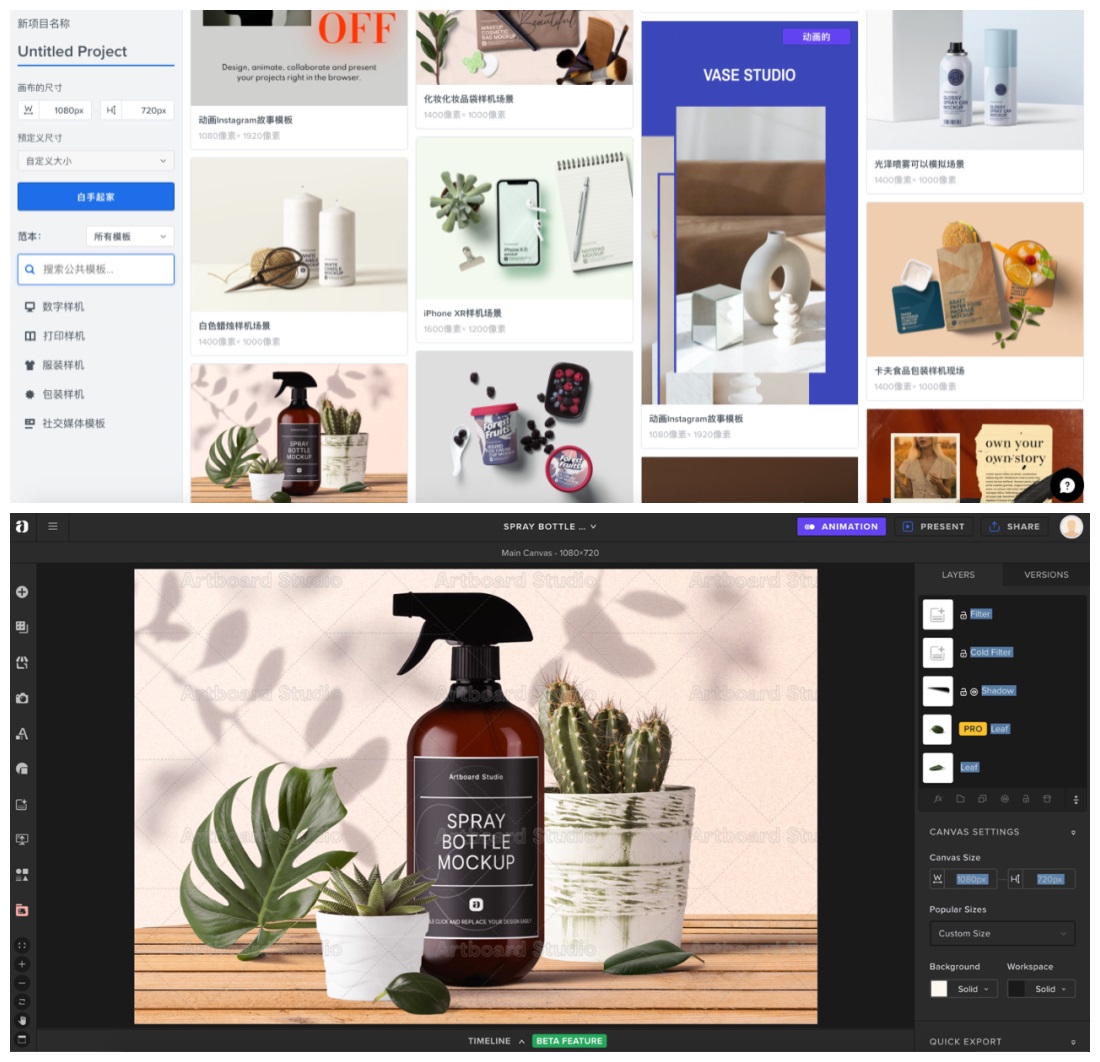
Task: Select the 包装样机 category
Action: coord(62,394)
